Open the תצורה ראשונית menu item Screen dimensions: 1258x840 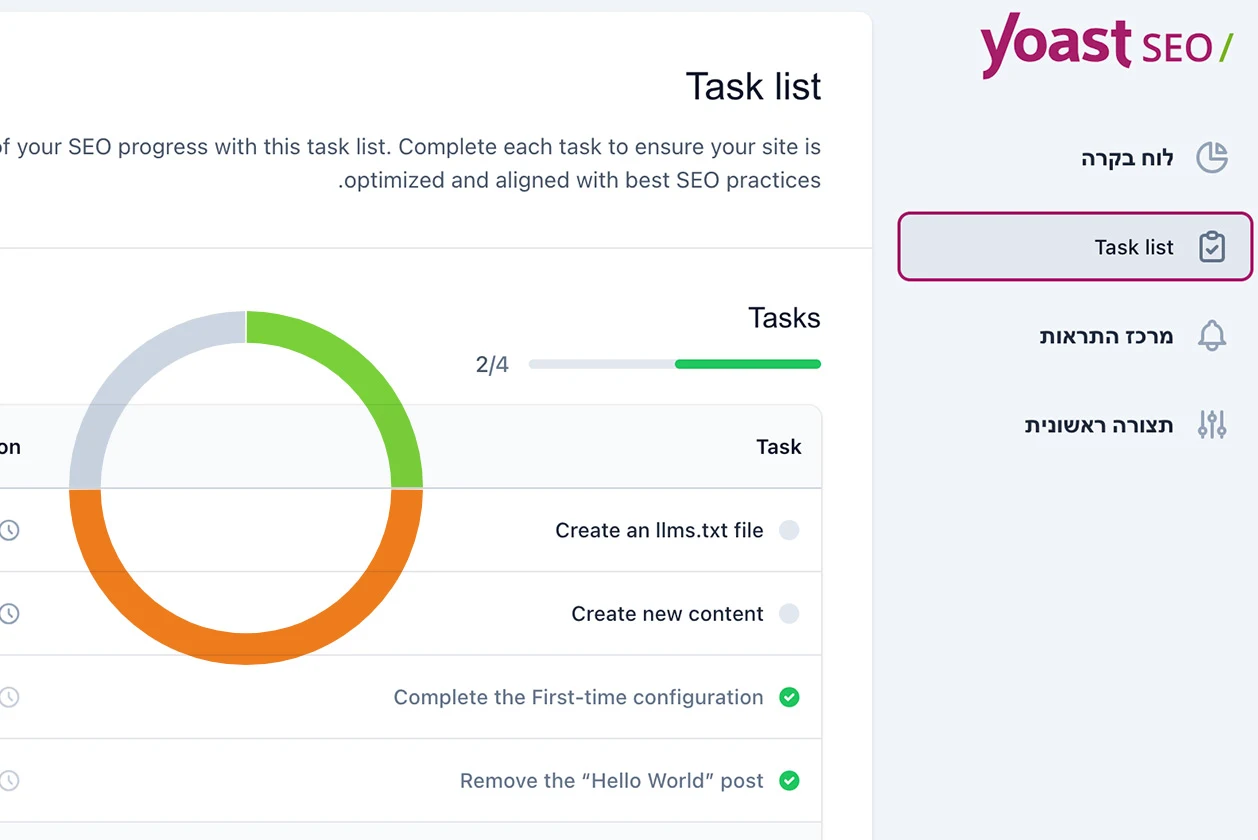[1099, 425]
